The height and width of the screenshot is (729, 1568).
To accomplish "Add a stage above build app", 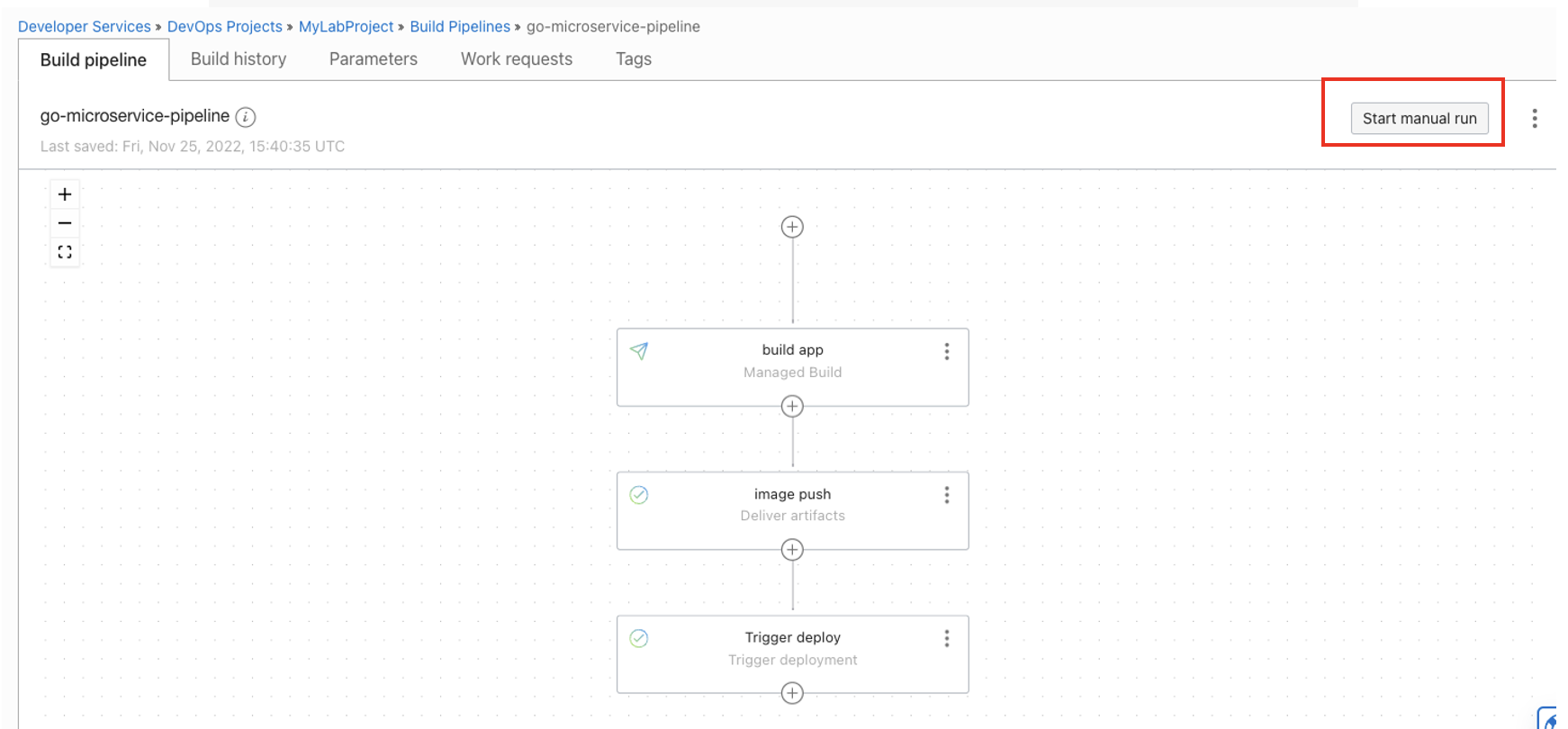I will click(791, 227).
